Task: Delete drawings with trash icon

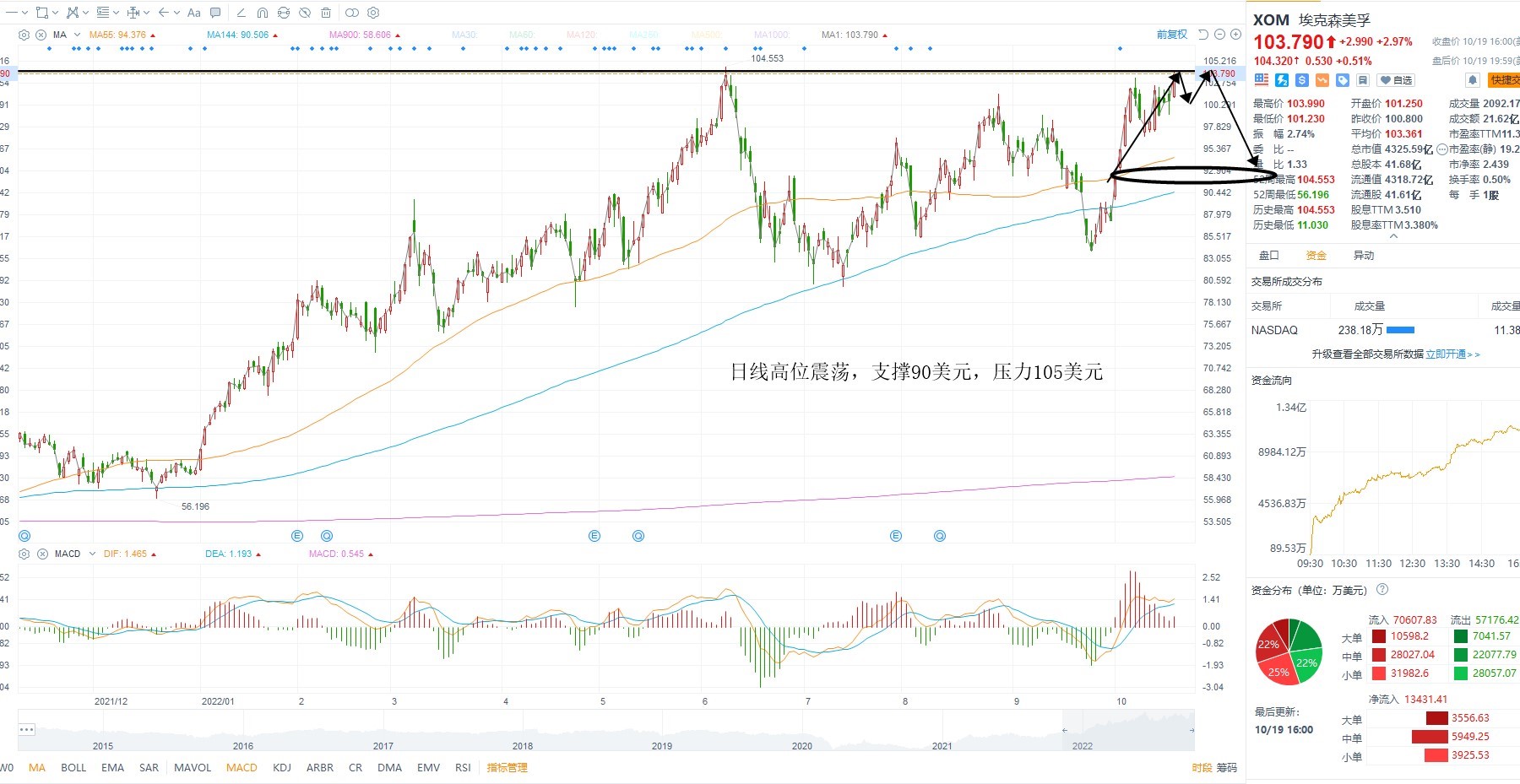Action: click(326, 13)
